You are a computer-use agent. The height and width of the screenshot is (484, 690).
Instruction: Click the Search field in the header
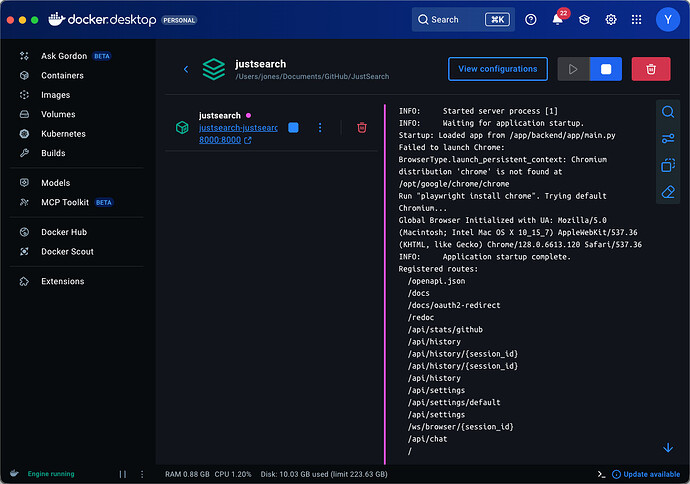[463, 19]
